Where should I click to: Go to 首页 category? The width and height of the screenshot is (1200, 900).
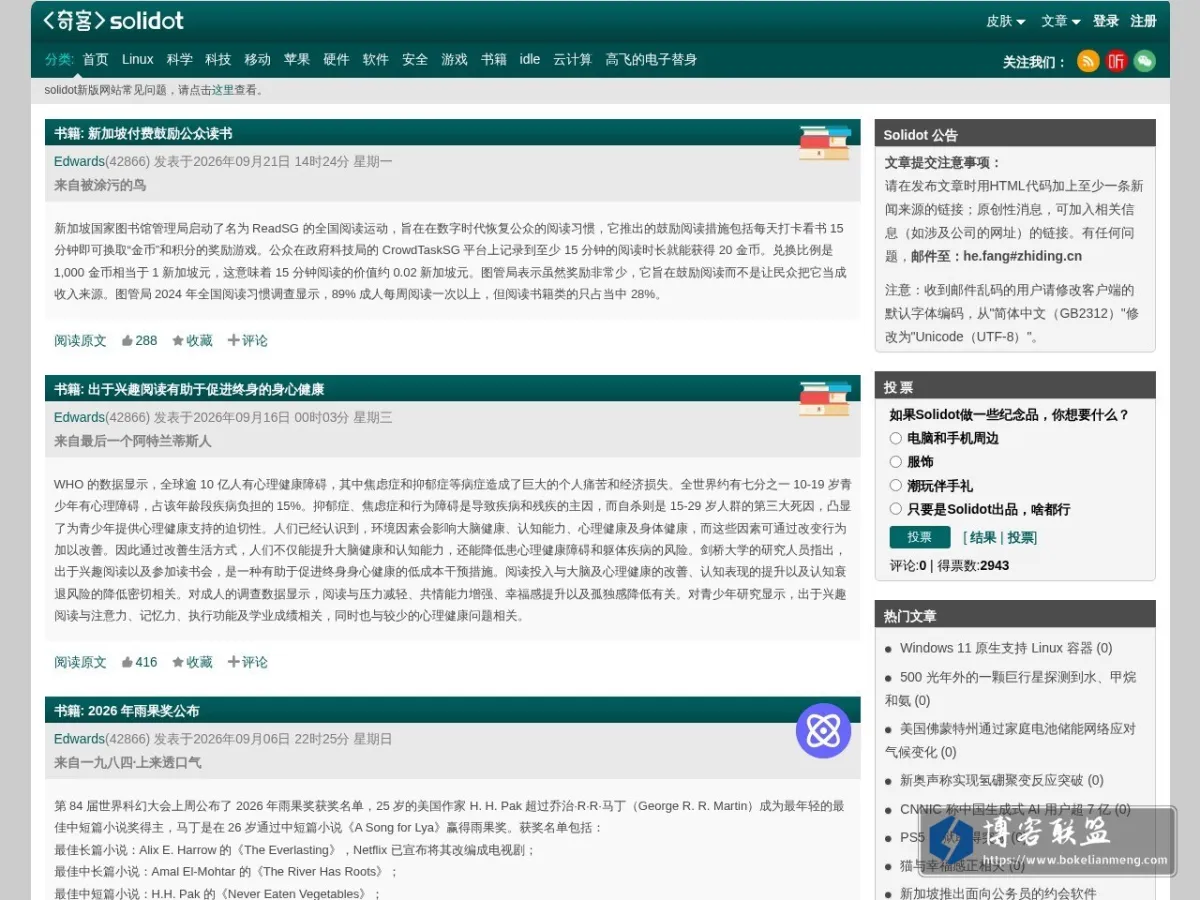click(x=96, y=59)
